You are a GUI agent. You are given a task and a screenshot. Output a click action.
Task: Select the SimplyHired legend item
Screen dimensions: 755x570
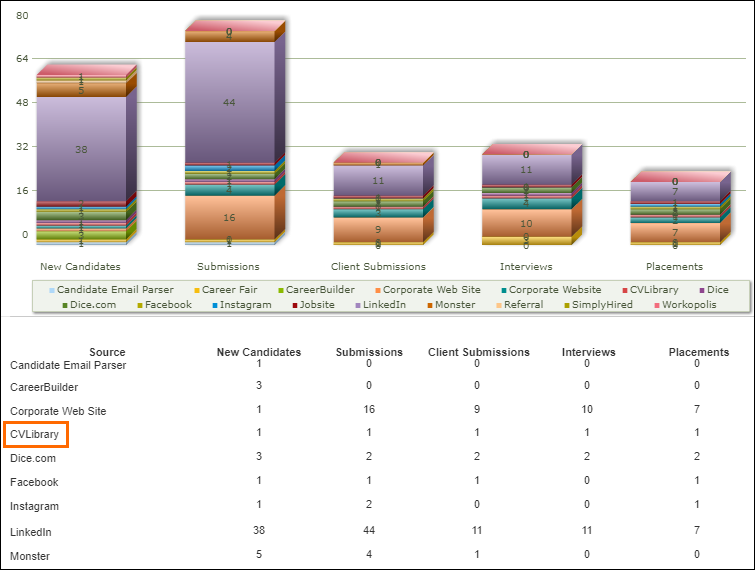point(600,305)
